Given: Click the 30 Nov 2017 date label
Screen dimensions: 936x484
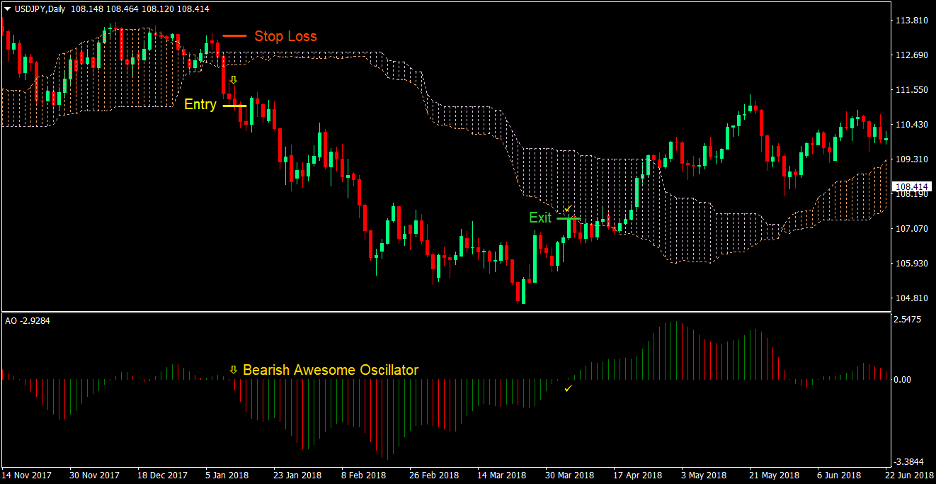Looking at the screenshot, I should [x=93, y=475].
